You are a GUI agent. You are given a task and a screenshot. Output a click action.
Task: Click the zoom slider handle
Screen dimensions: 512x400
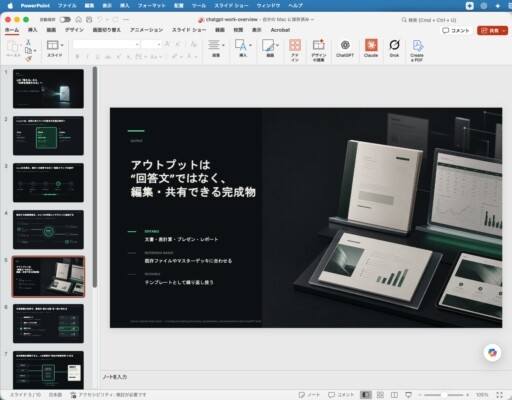[444, 395]
